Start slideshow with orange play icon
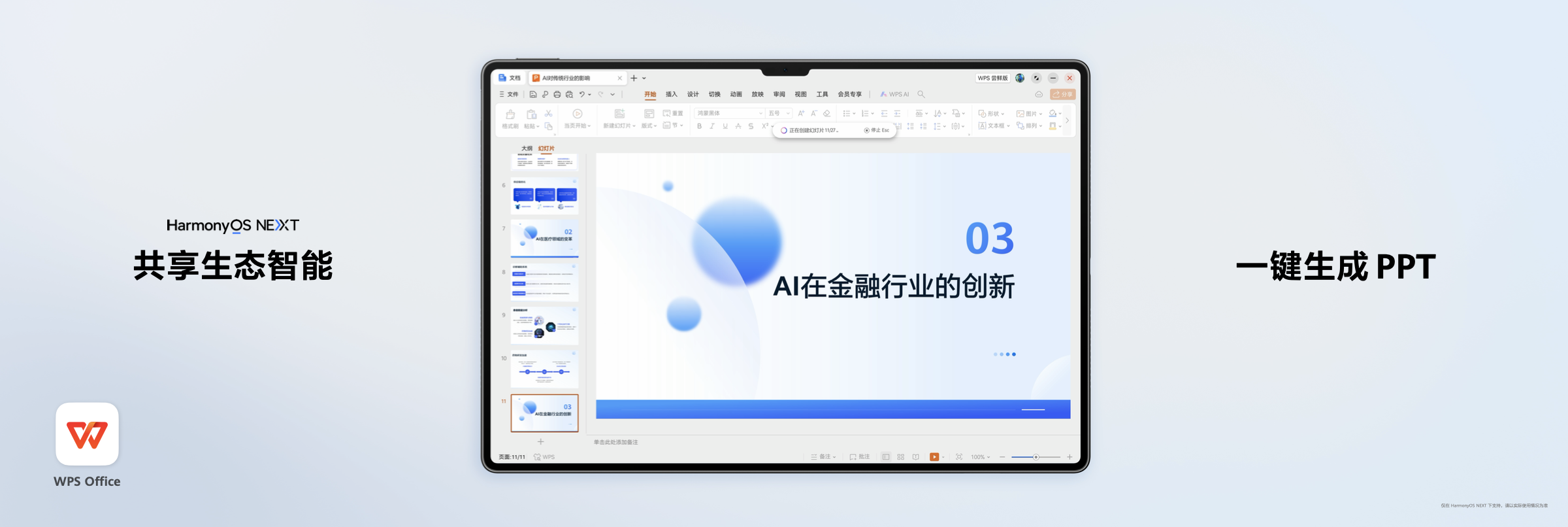 [x=934, y=457]
